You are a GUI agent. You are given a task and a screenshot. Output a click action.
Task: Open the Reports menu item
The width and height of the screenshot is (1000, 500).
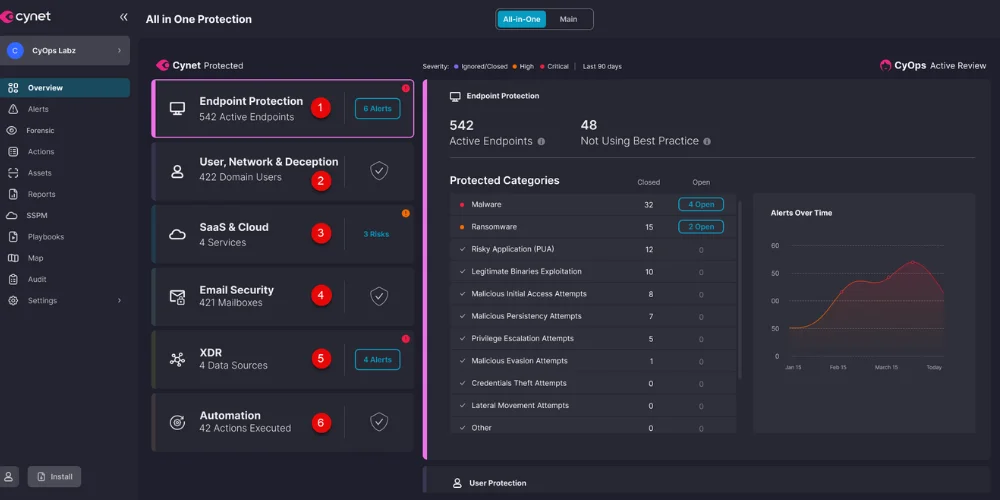[41, 194]
